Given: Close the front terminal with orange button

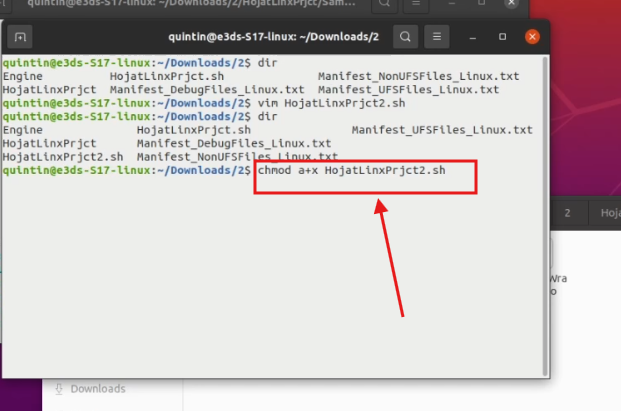Looking at the screenshot, I should (532, 38).
